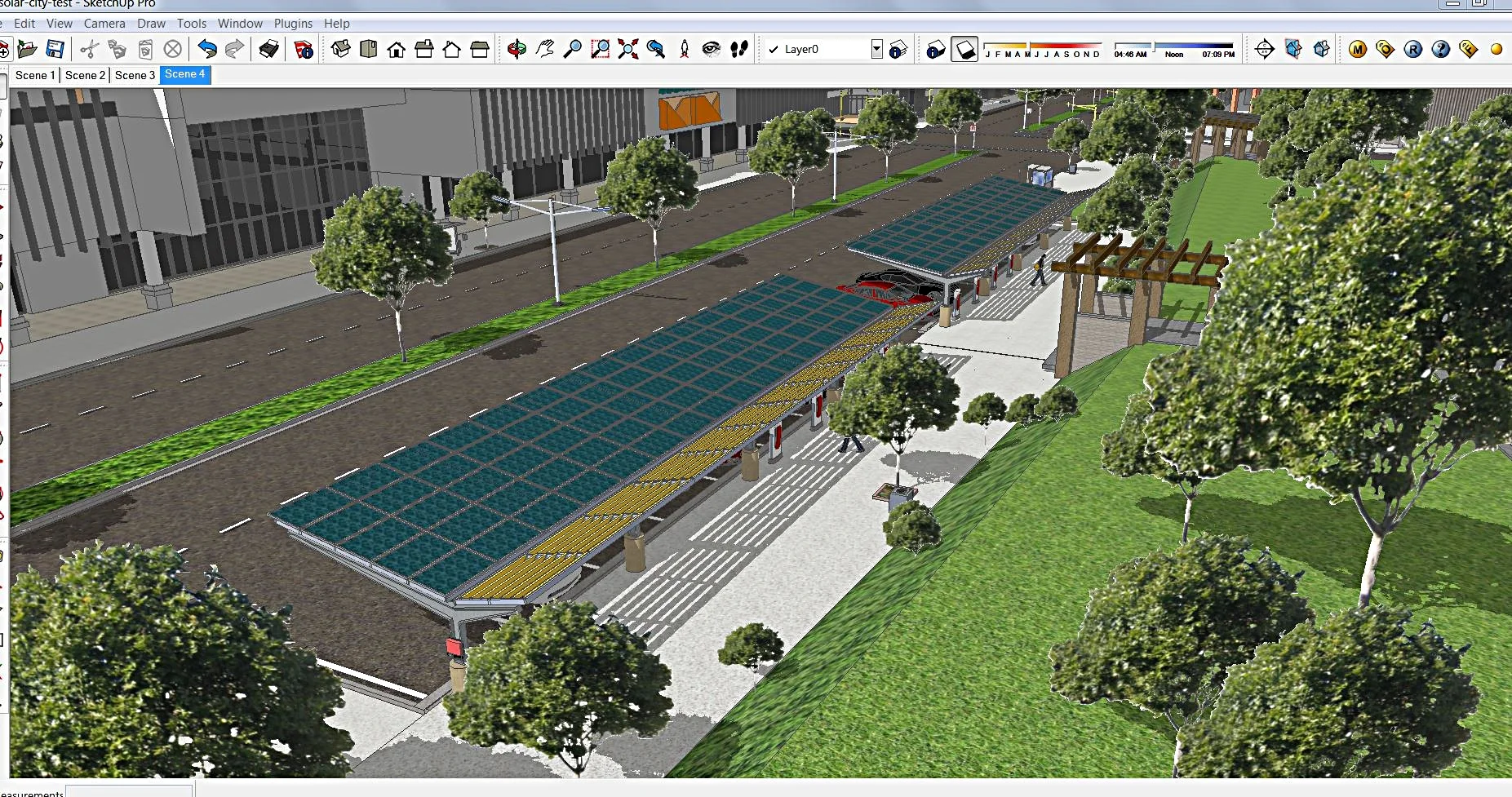Image resolution: width=1512 pixels, height=797 pixels.
Task: Click the blue question mark help icon
Action: coord(1441,50)
